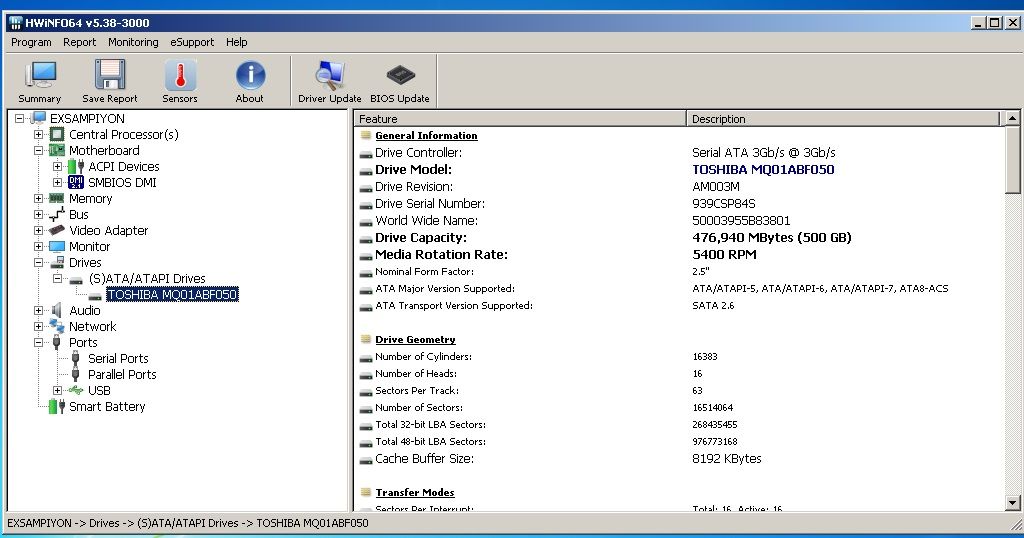The height and width of the screenshot is (538, 1024).
Task: Click the Feature column header
Action: tap(520, 119)
